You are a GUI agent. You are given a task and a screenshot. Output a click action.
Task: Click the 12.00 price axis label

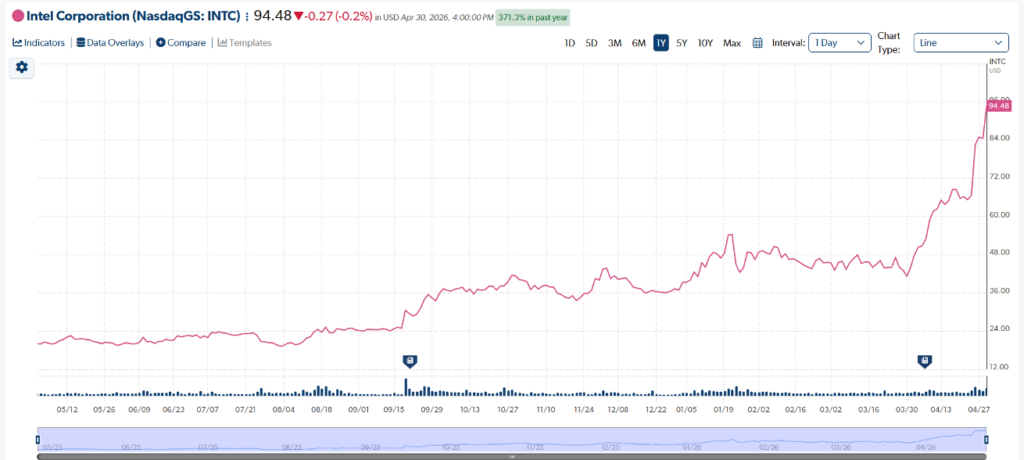coord(999,367)
